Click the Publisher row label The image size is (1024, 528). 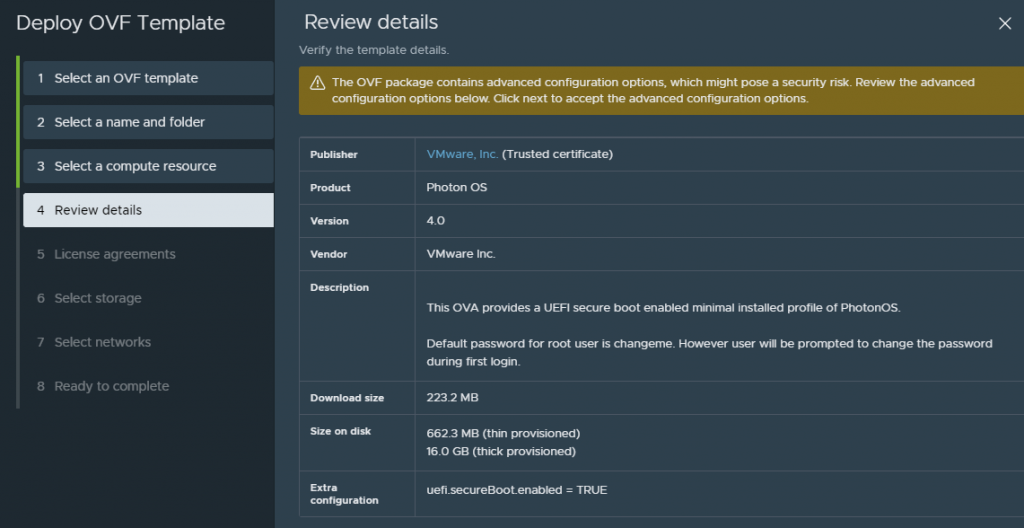pyautogui.click(x=334, y=155)
